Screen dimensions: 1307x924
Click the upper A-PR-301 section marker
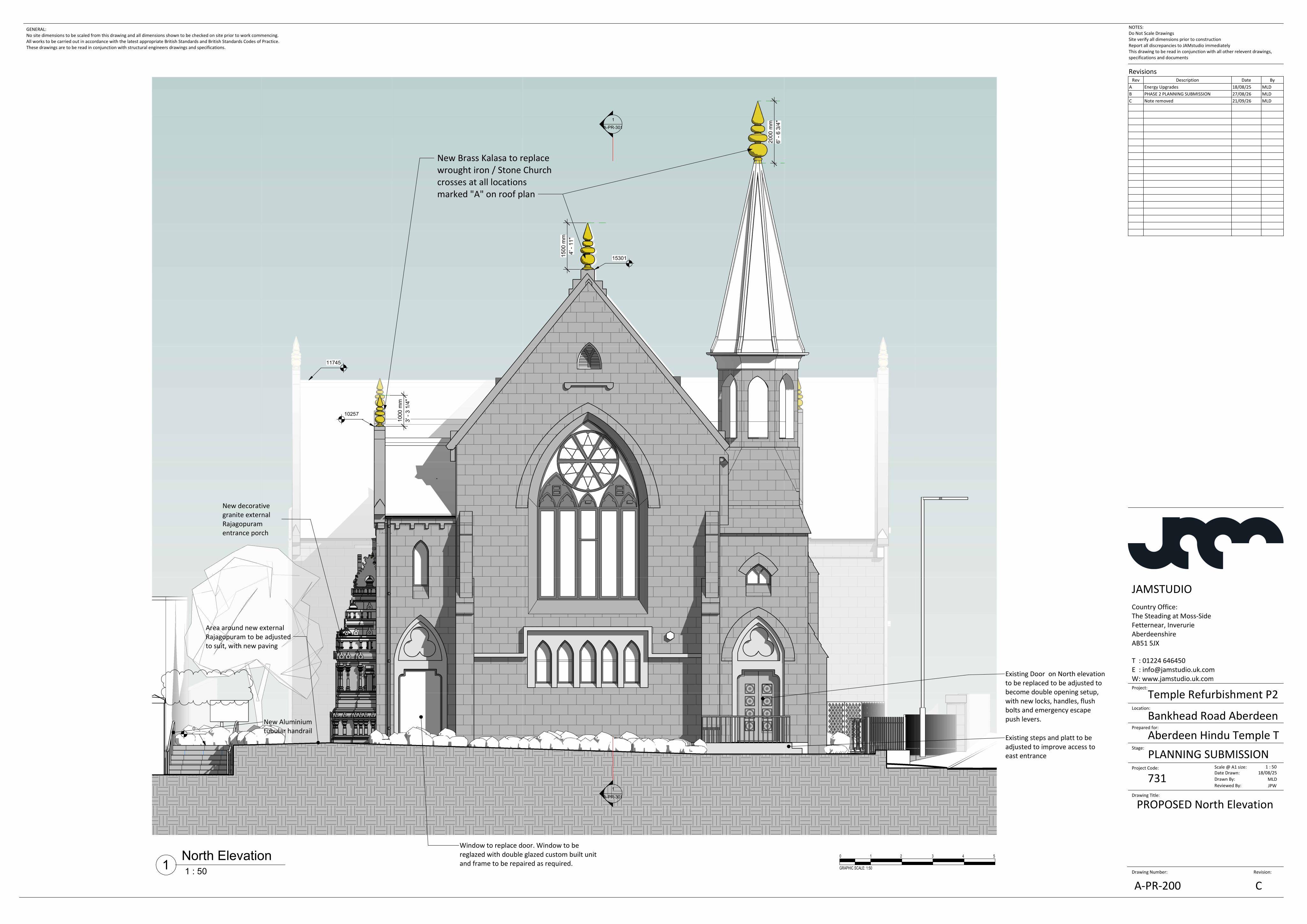click(x=611, y=125)
